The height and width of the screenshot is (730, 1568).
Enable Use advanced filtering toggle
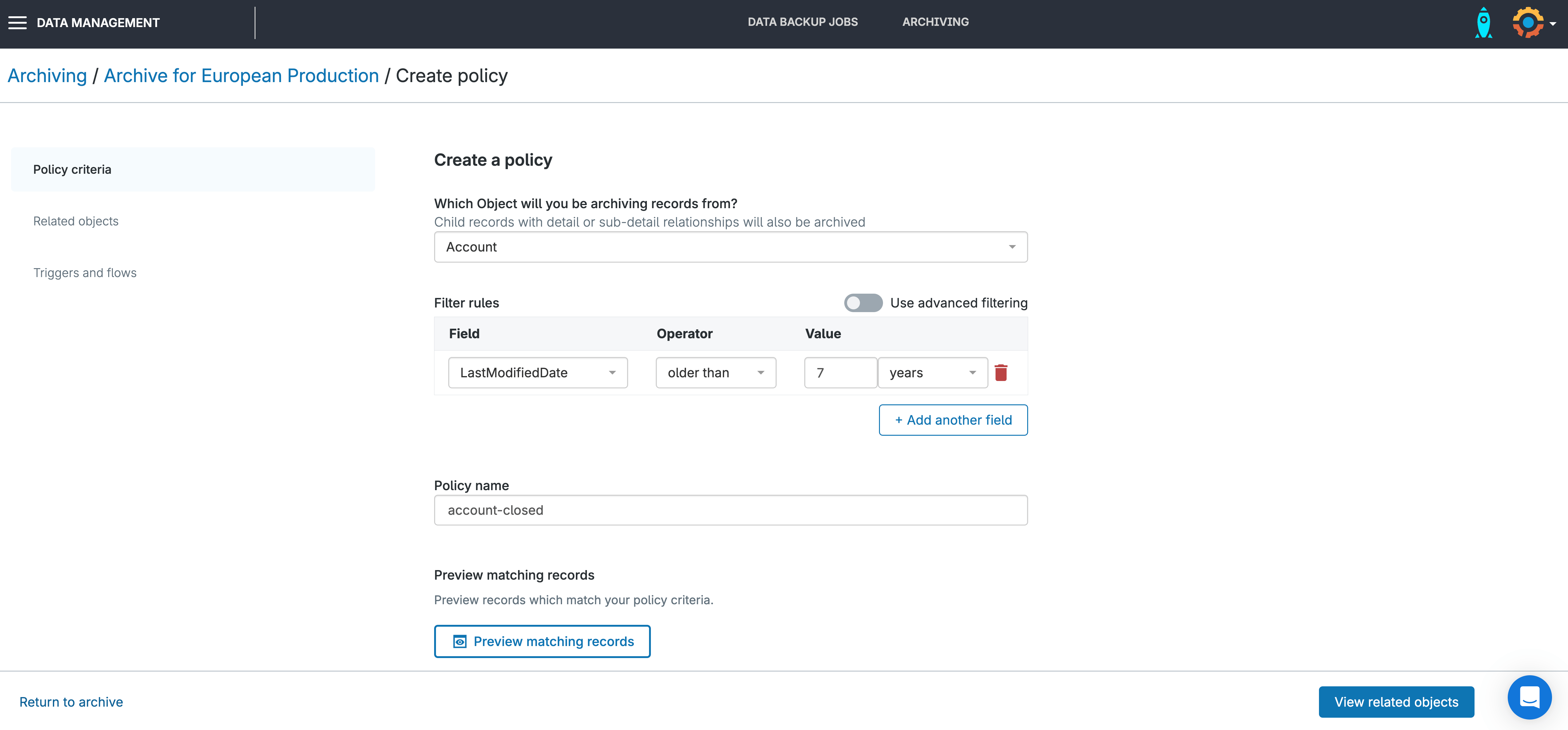click(862, 303)
